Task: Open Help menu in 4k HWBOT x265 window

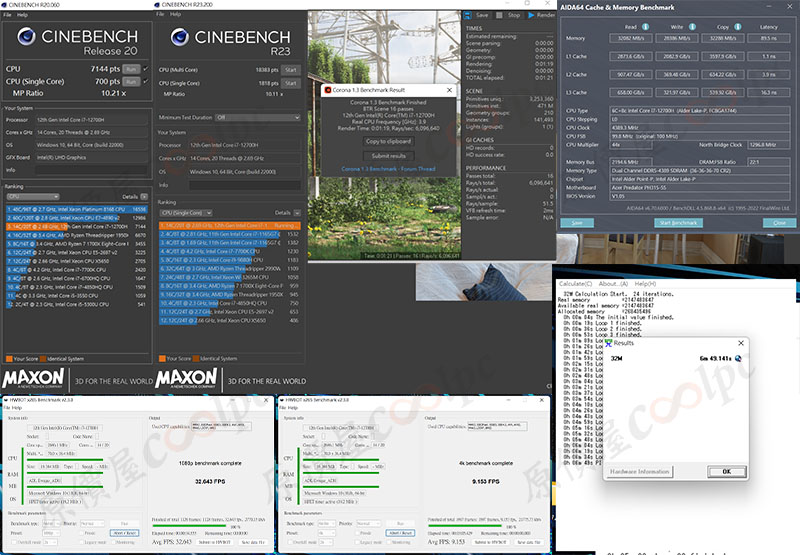Action: (293, 408)
